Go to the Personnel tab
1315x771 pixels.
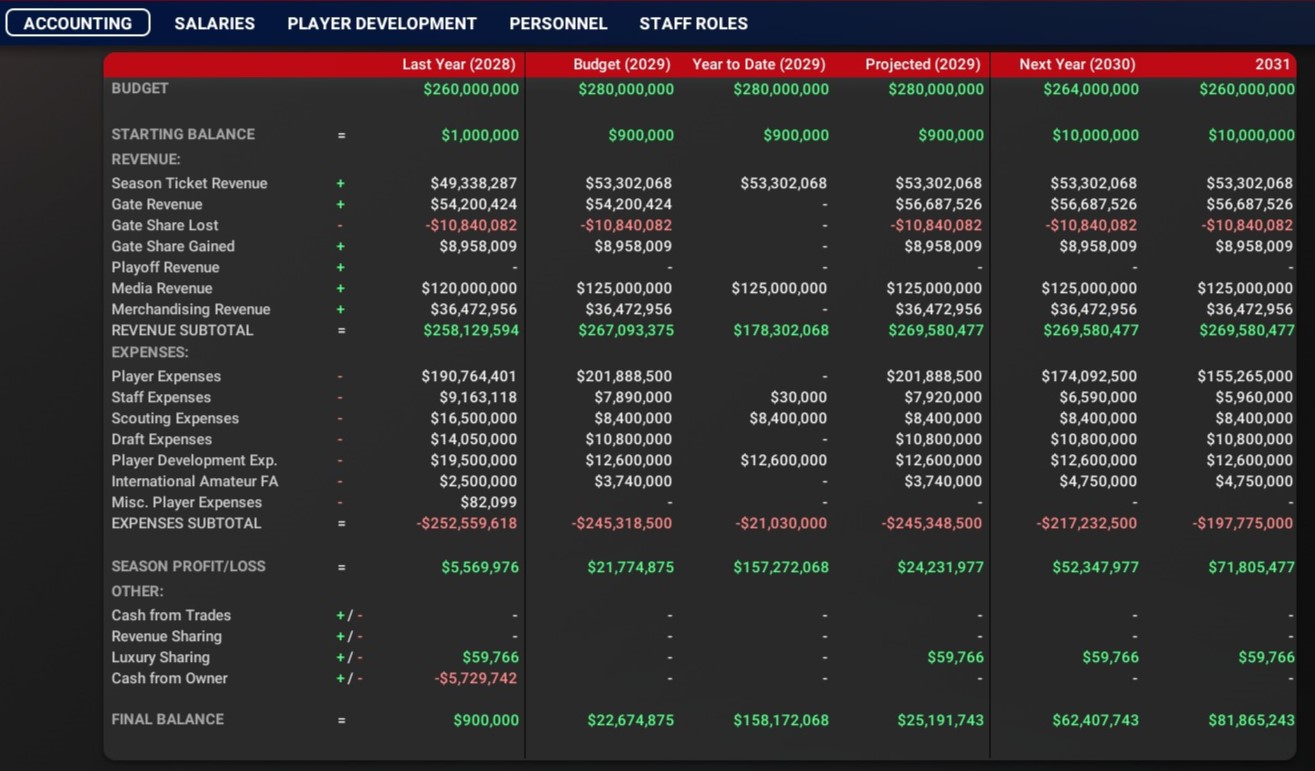[558, 23]
